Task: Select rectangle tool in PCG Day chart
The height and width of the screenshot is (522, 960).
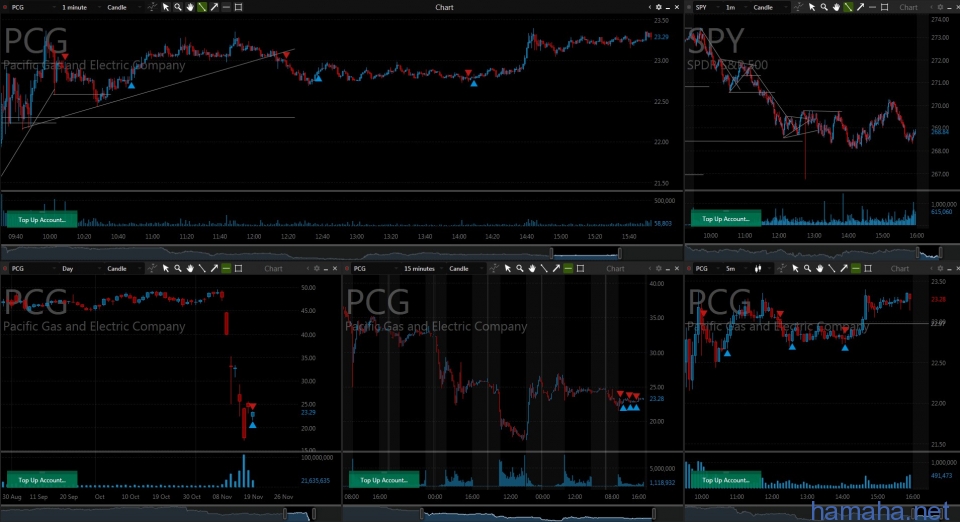Action: click(239, 269)
